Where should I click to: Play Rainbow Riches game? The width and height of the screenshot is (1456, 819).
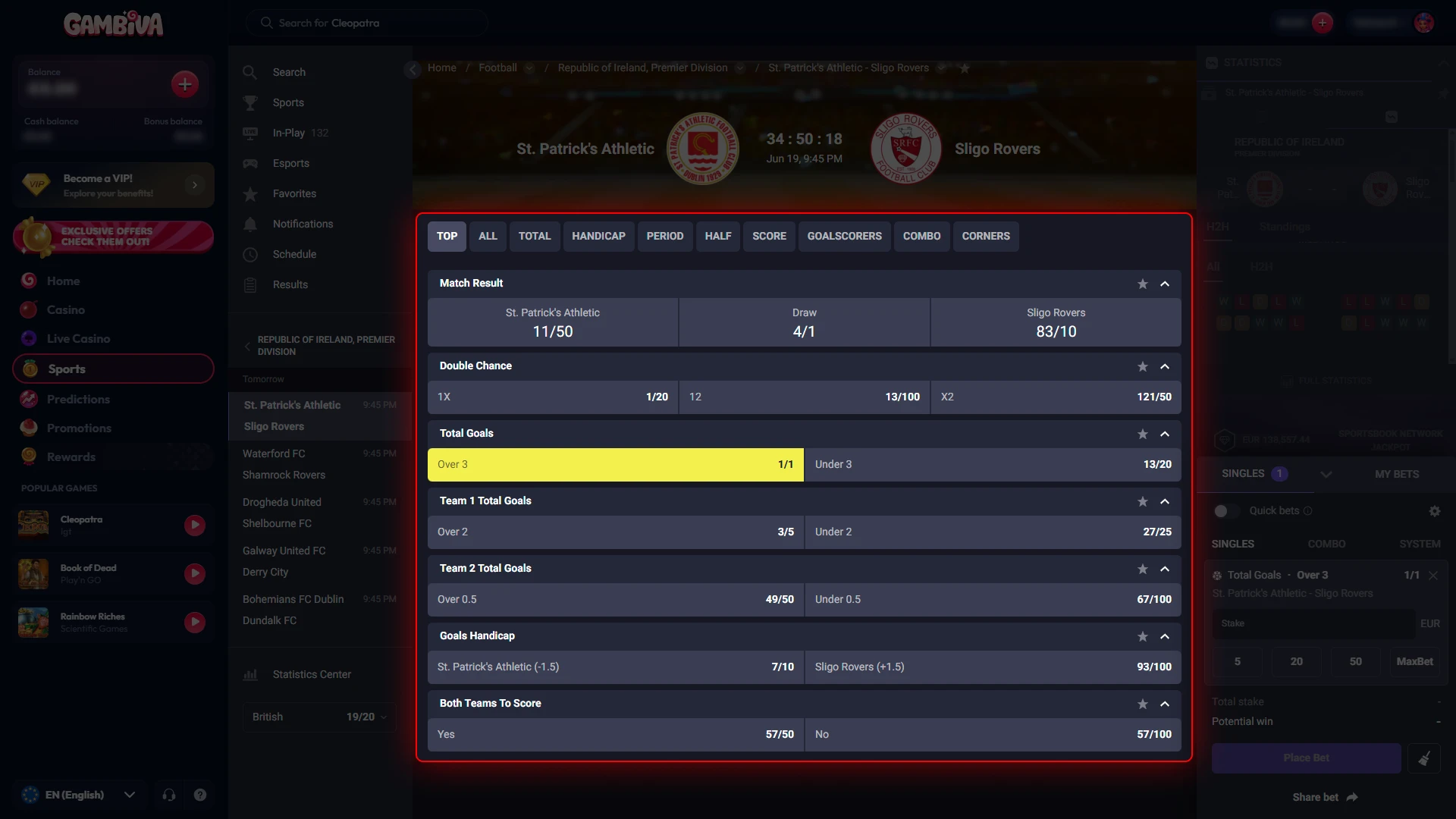[x=195, y=622]
